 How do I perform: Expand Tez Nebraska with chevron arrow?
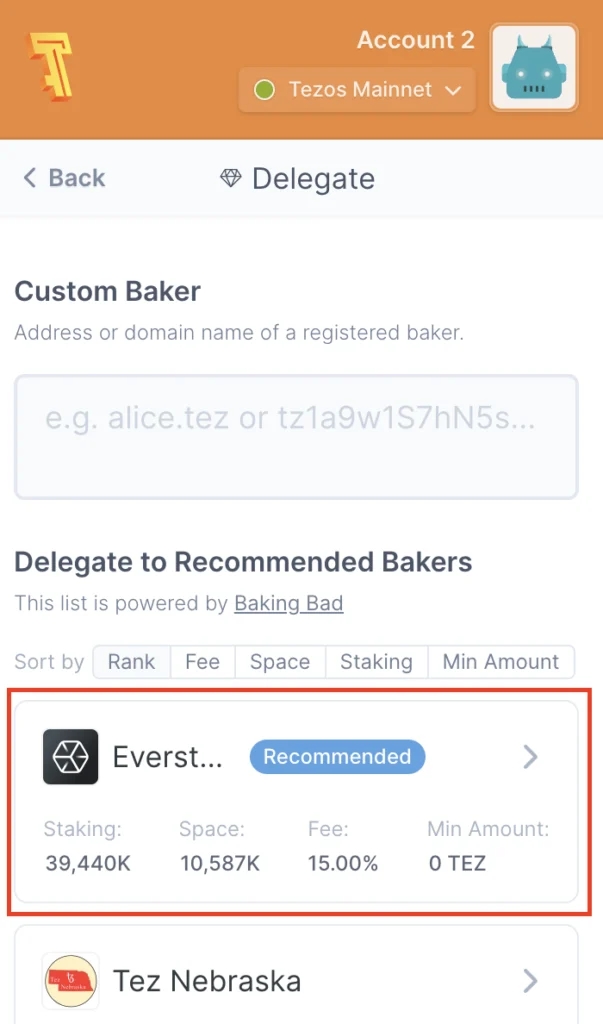click(530, 980)
